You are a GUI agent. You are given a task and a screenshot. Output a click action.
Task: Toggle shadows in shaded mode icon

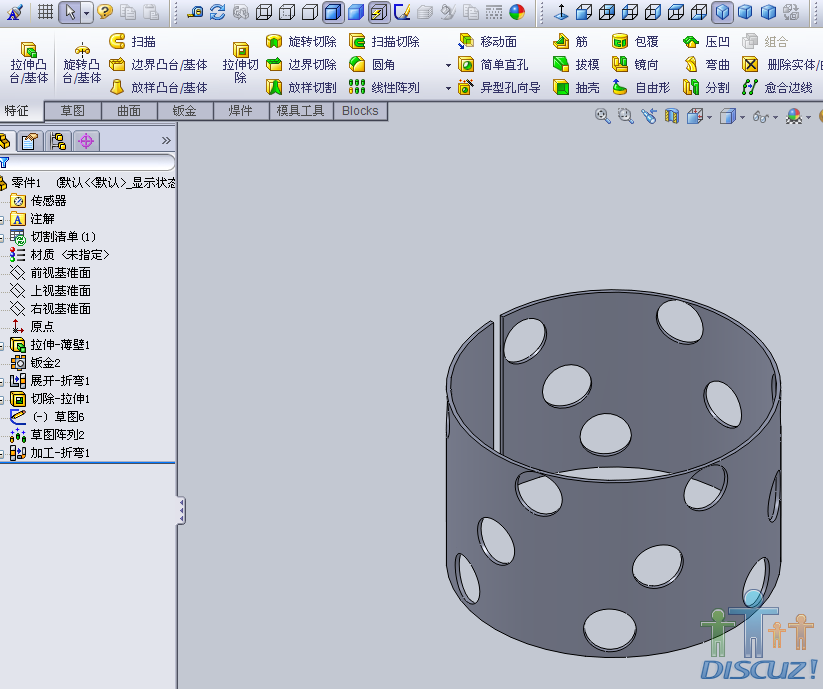378,12
